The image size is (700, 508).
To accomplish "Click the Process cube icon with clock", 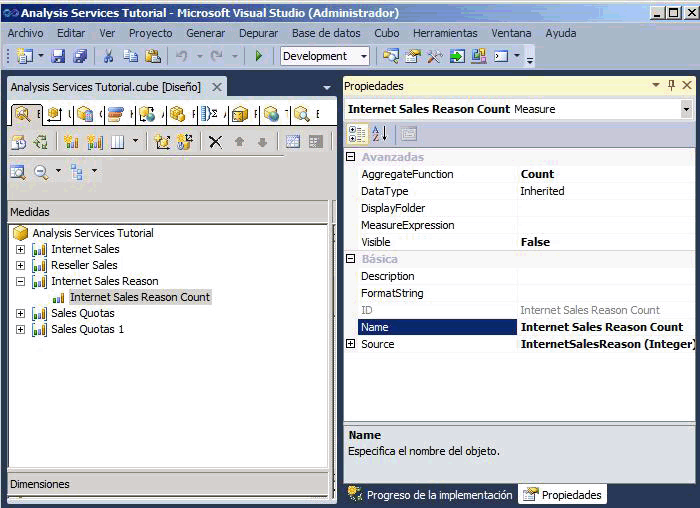I will (x=19, y=142).
